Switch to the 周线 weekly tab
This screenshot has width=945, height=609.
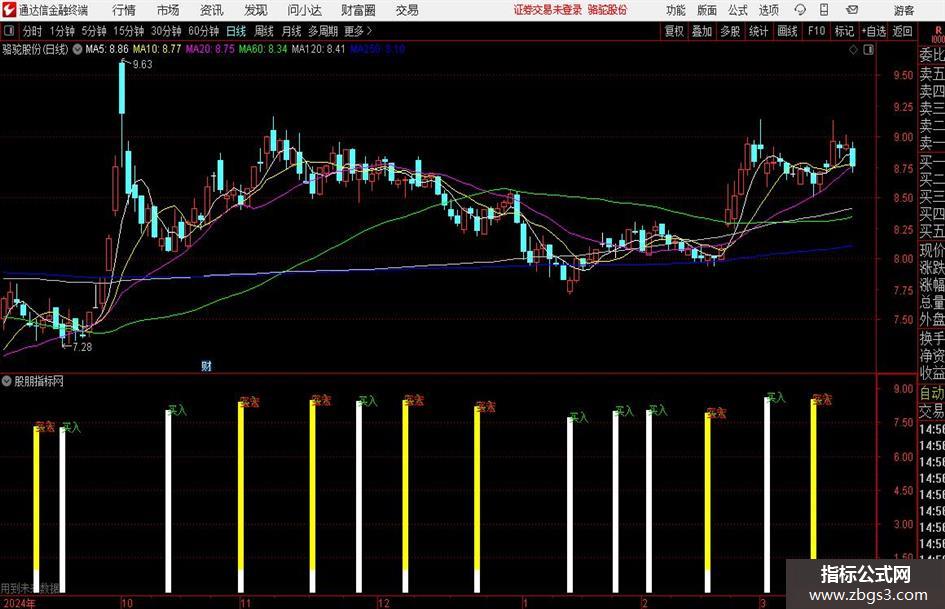tap(264, 31)
